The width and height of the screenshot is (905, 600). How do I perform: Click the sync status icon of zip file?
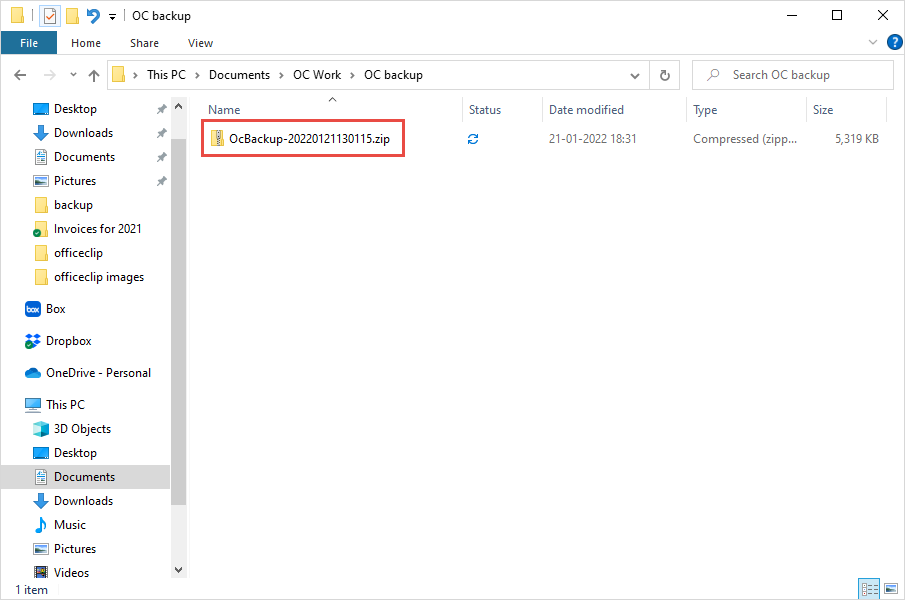(x=473, y=139)
